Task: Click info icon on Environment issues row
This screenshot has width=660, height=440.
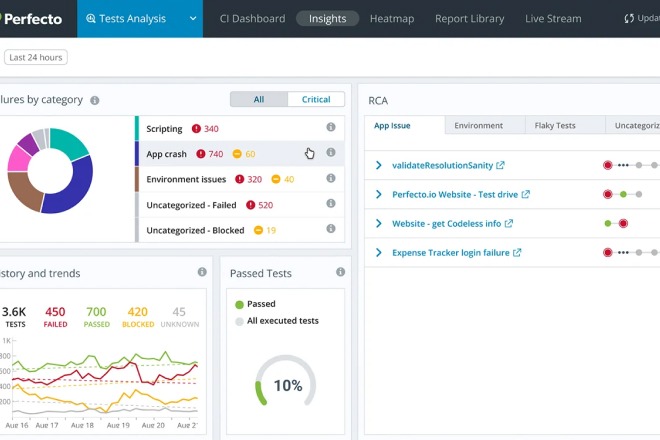Action: tap(331, 179)
